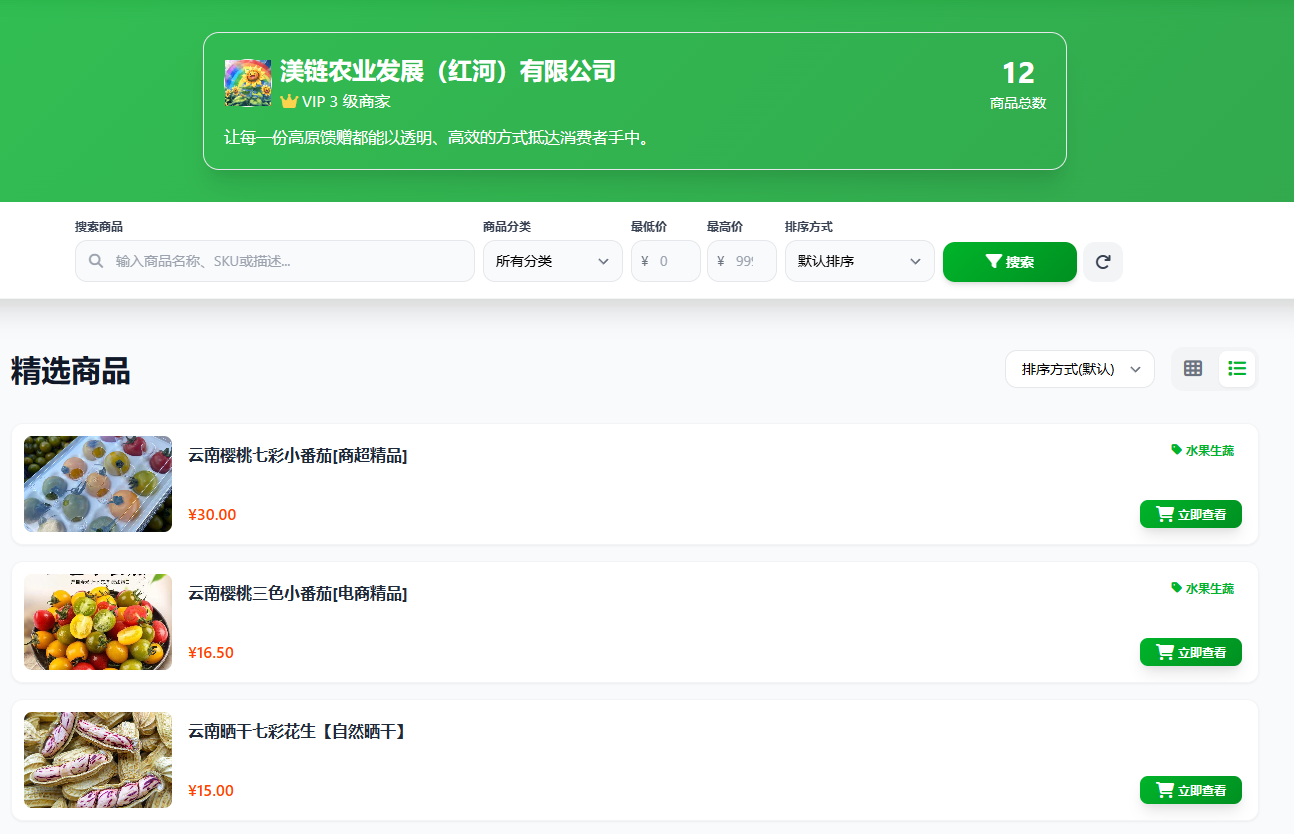Click 立即查看 for 三色小番茄

pos(1190,652)
